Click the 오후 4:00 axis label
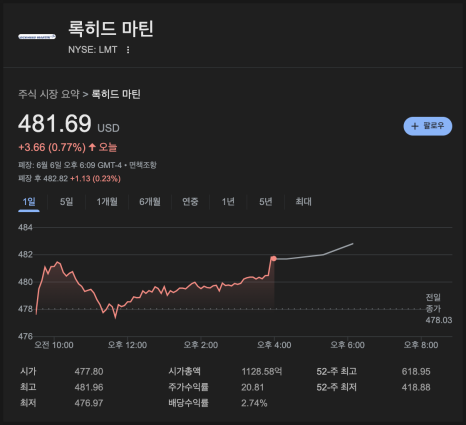The image size is (466, 425). point(274,345)
